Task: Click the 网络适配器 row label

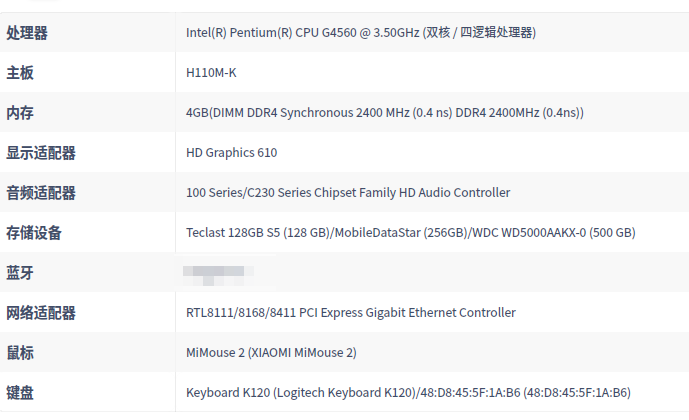Action: 41,313
